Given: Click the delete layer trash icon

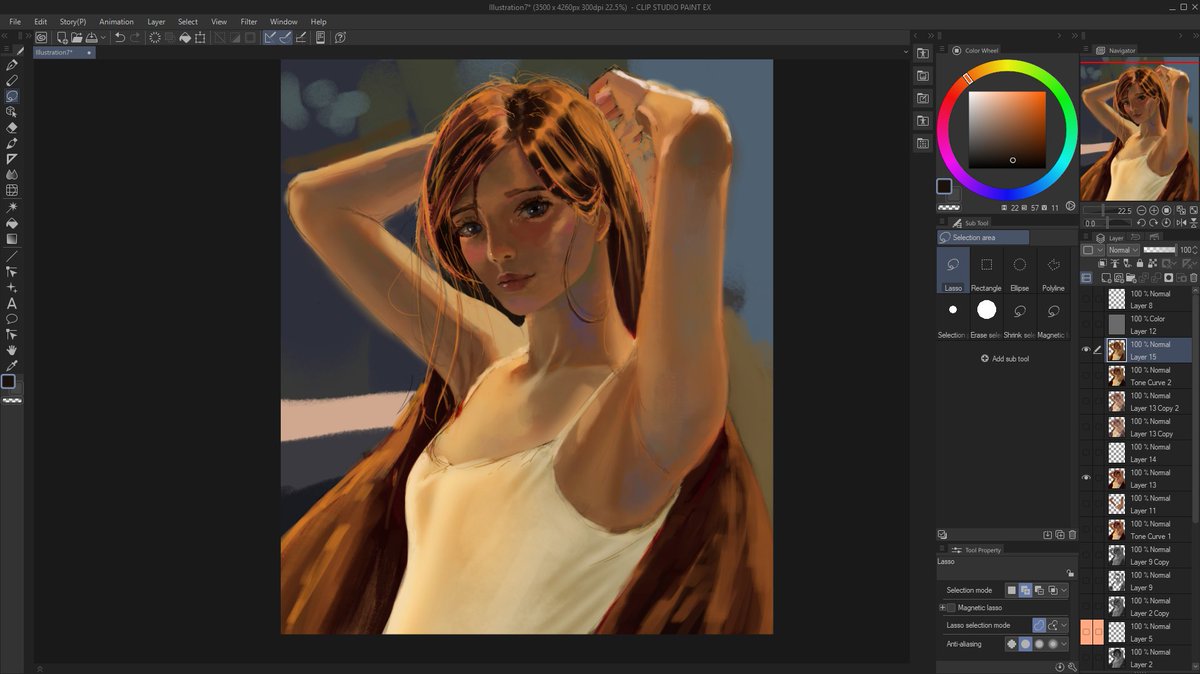Looking at the screenshot, I should point(1193,277).
